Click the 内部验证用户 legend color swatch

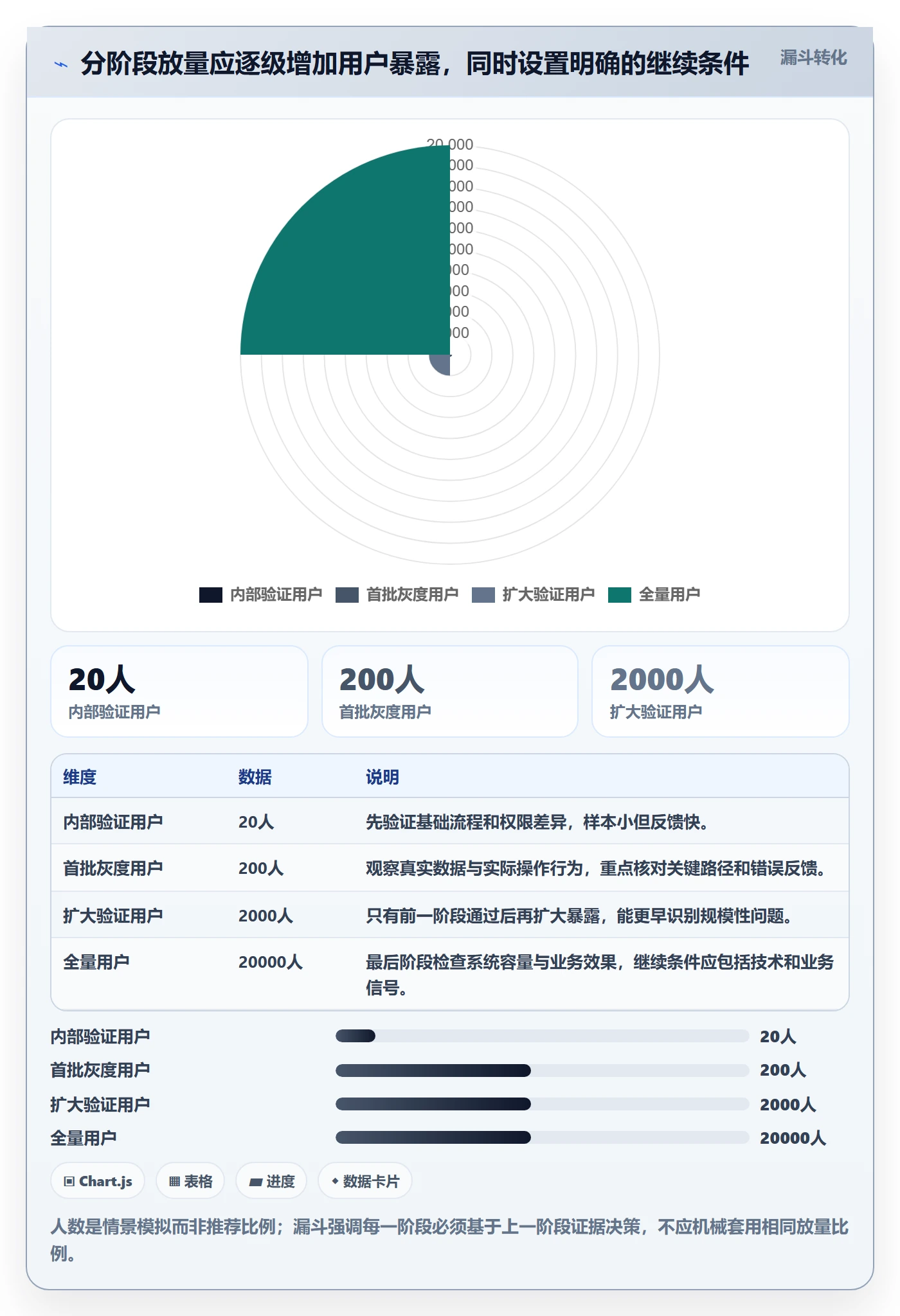211,595
